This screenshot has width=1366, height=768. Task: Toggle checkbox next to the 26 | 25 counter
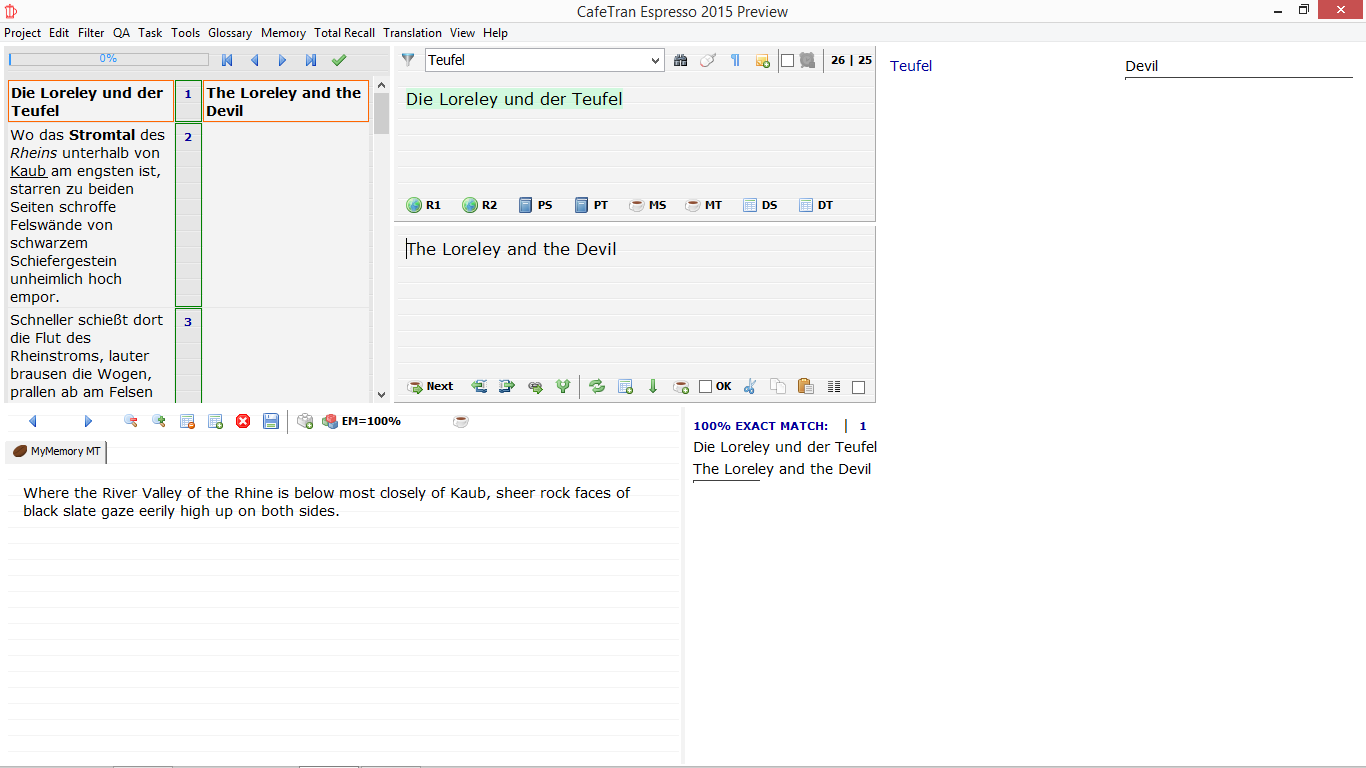click(787, 60)
